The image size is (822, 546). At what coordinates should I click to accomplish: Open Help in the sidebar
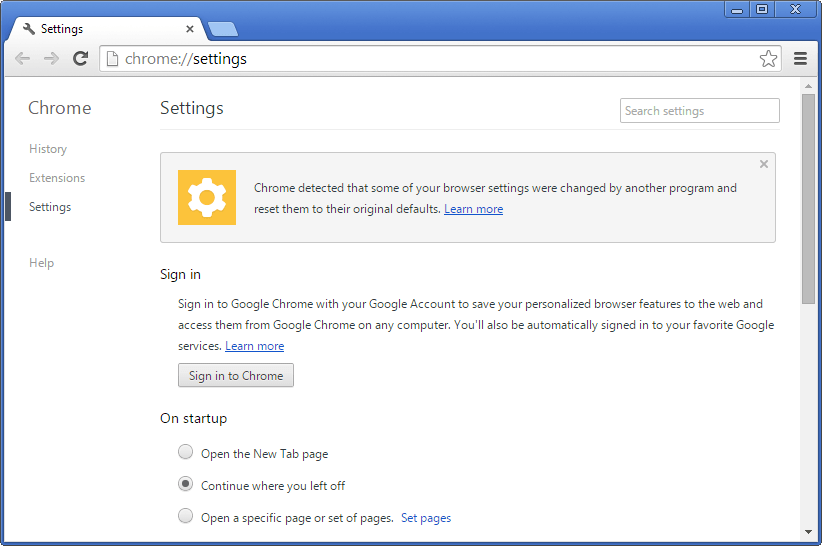(x=41, y=263)
